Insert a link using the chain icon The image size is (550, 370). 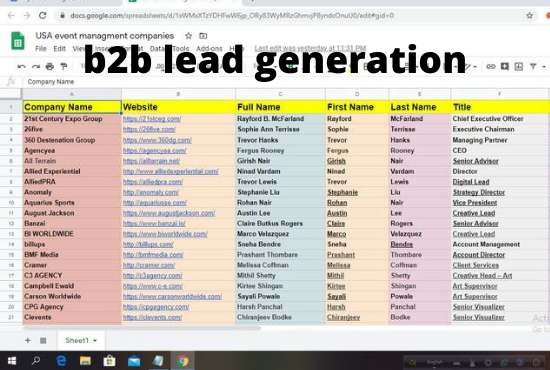tap(491, 66)
